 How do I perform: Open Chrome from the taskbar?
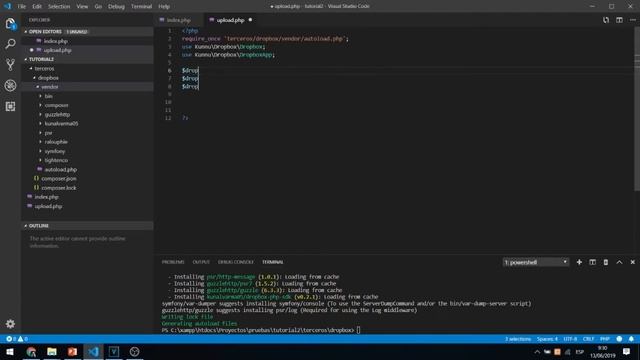pos(31,351)
